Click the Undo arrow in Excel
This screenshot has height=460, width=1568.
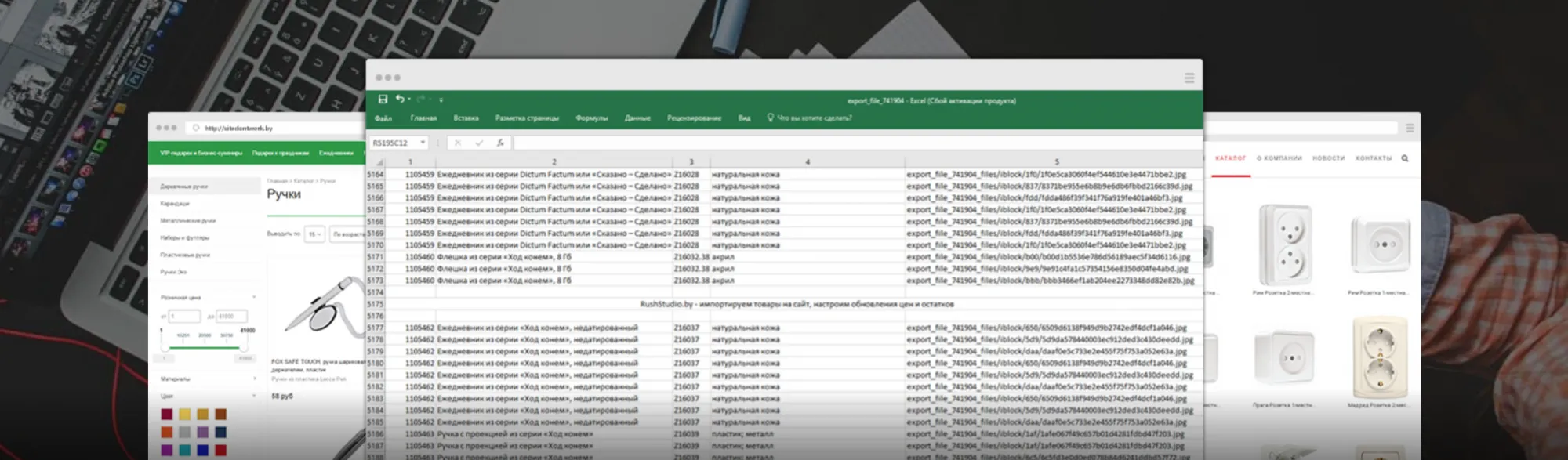click(400, 100)
